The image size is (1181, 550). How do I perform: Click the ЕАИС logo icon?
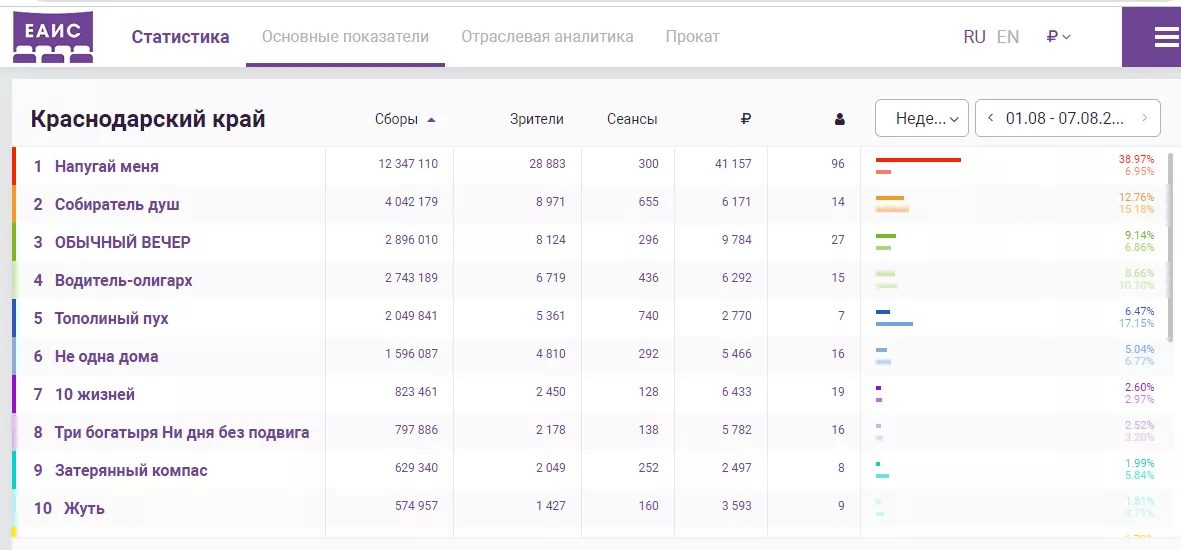point(53,38)
